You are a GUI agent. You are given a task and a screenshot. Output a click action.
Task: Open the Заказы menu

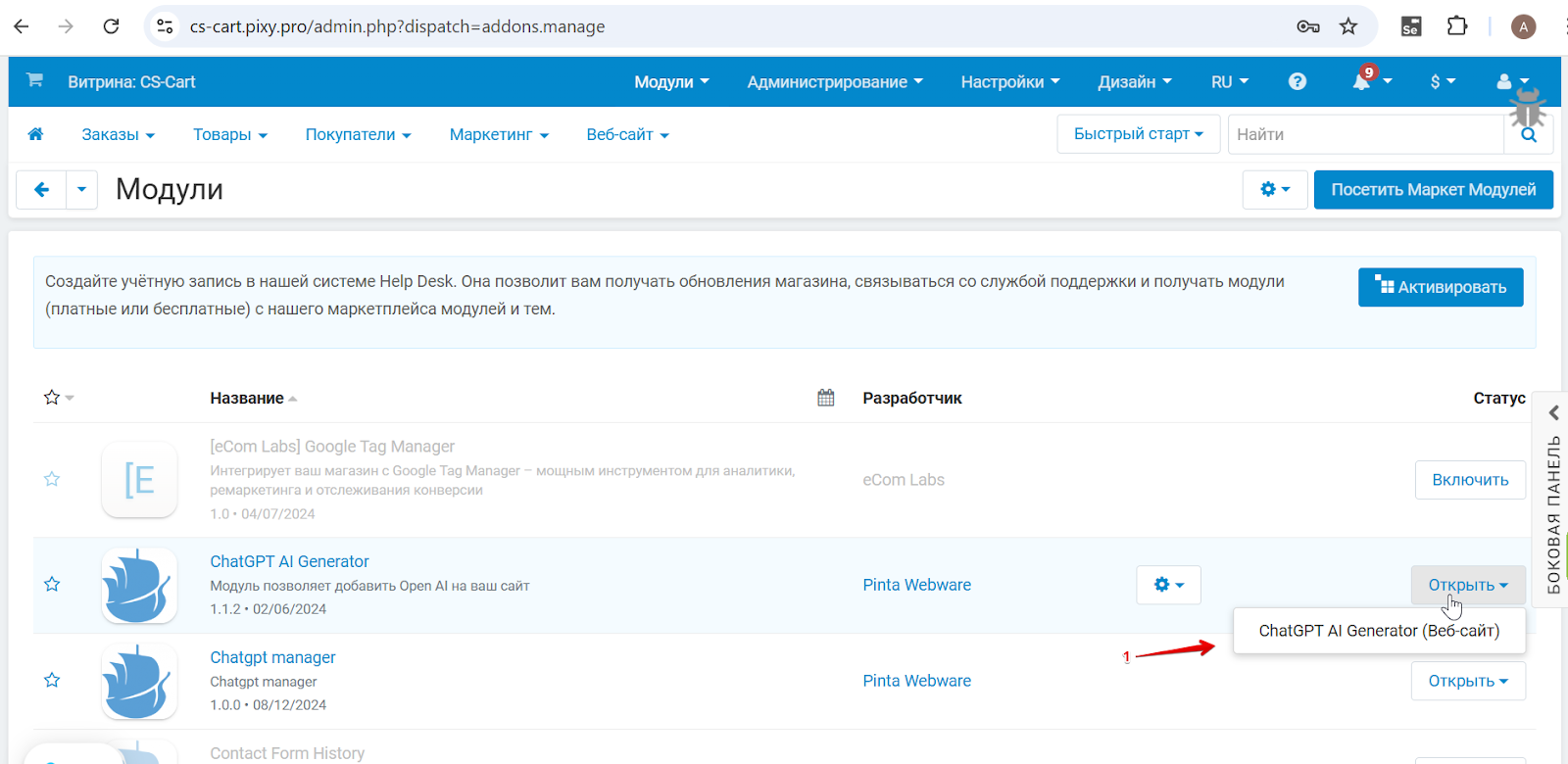click(x=119, y=135)
